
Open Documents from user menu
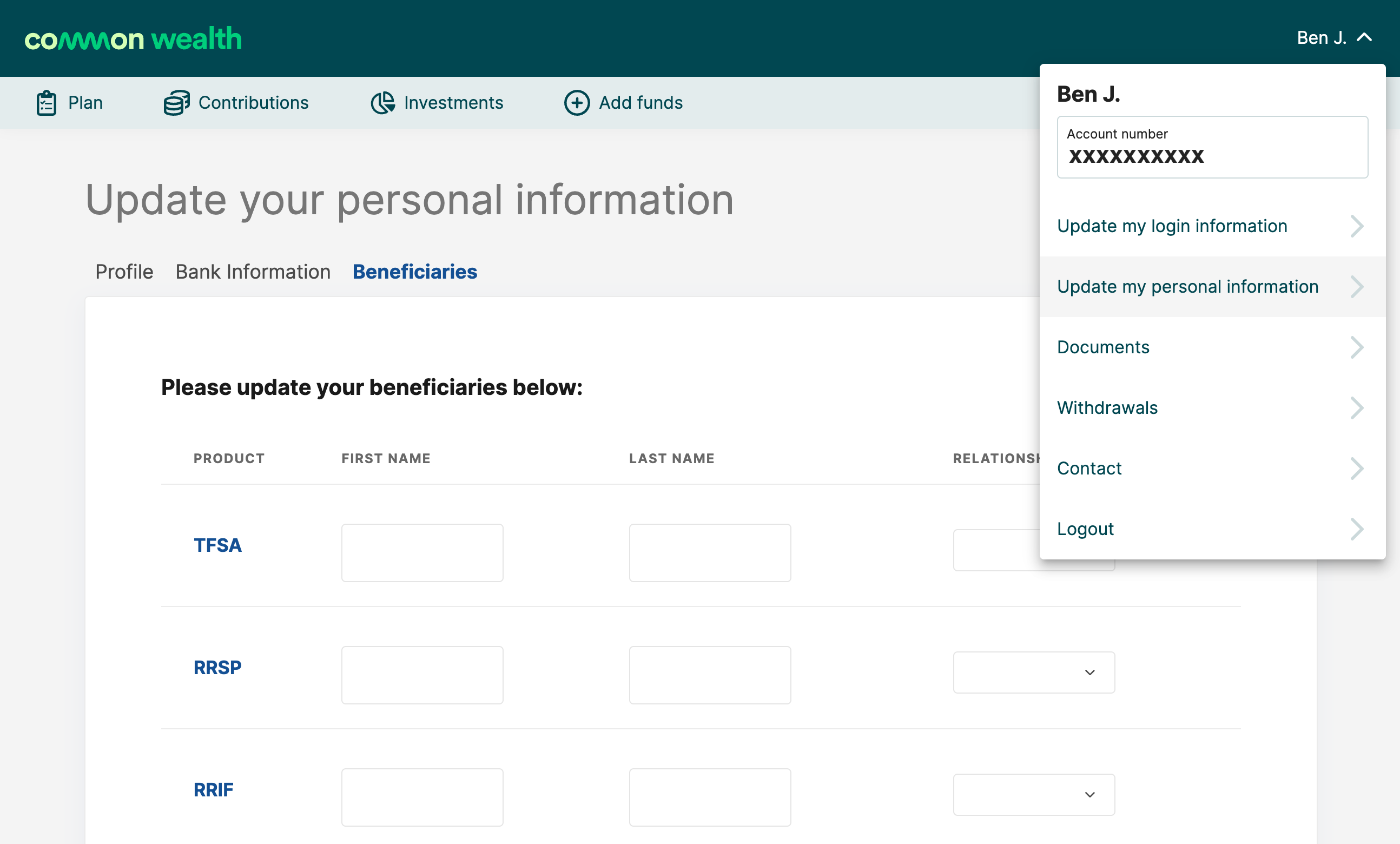coord(1212,347)
